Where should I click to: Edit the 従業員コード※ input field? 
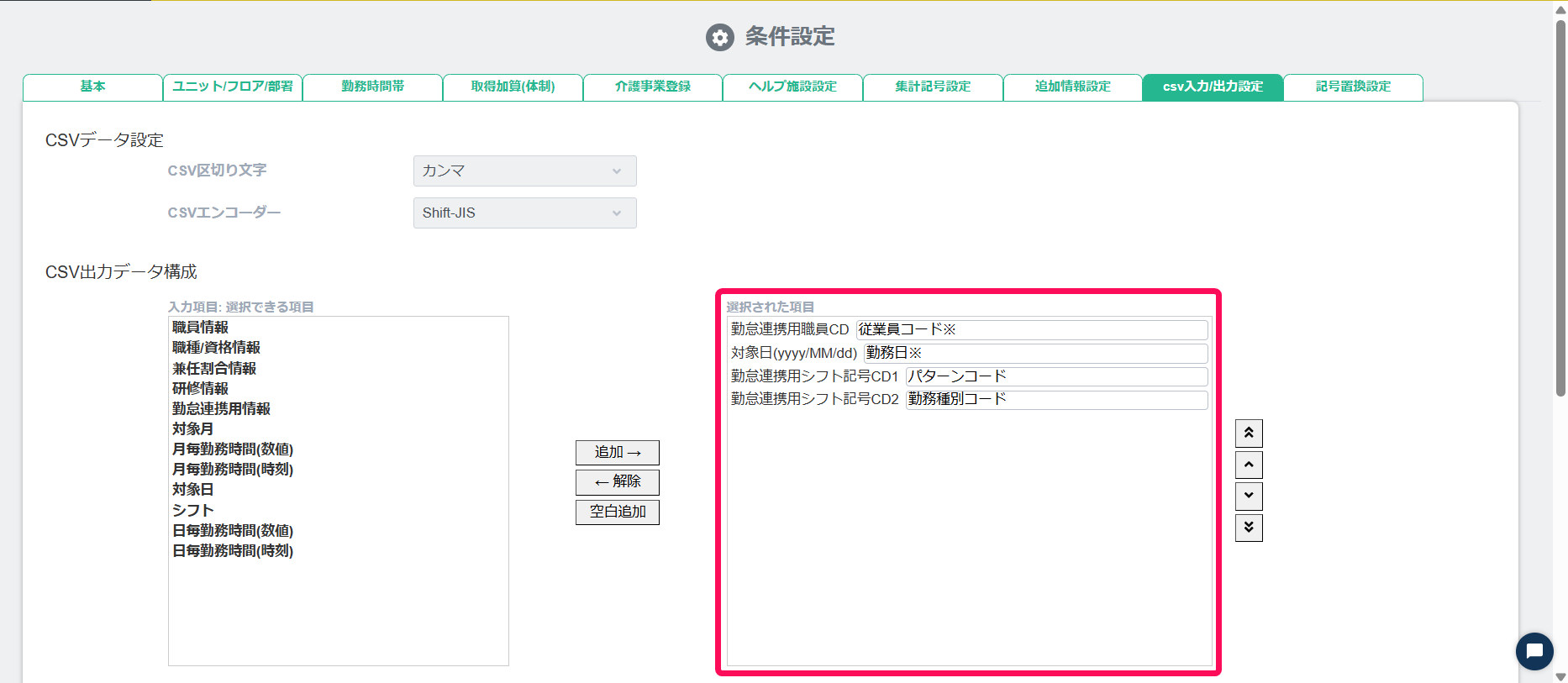1032,330
